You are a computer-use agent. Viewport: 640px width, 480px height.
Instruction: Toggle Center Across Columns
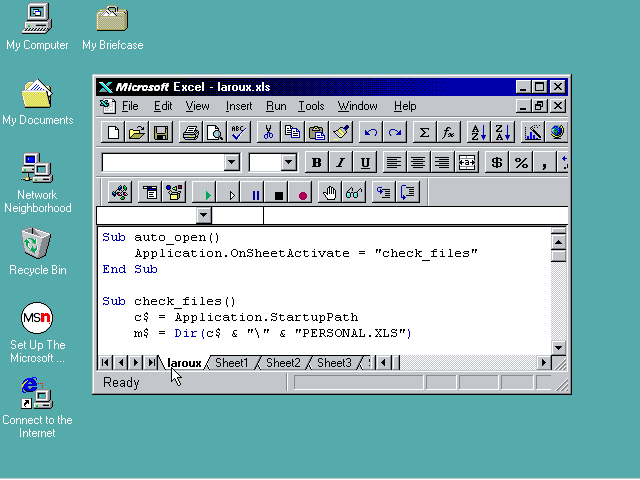click(467, 162)
